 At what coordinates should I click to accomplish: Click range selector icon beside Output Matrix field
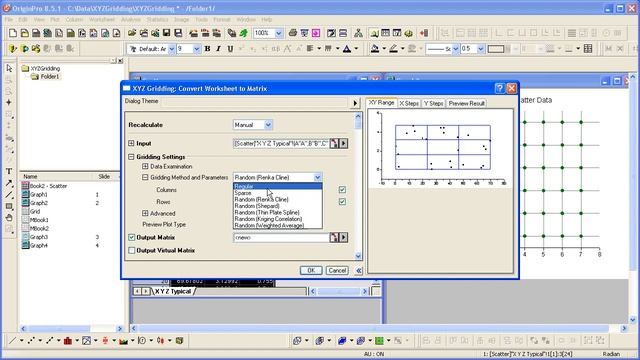pyautogui.click(x=334, y=237)
